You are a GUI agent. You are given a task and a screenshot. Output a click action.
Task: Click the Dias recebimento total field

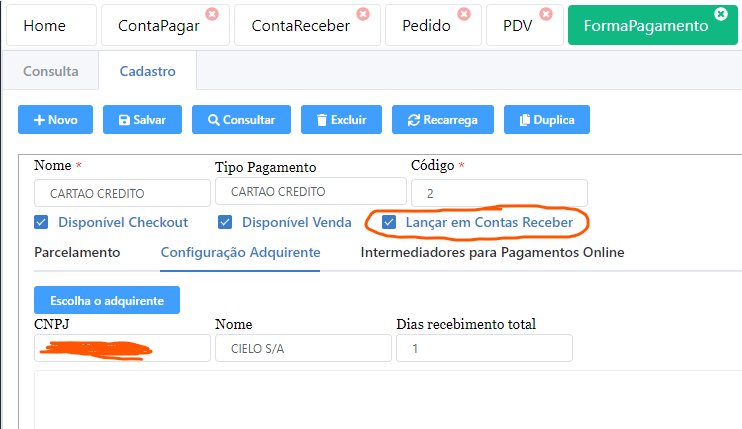[x=484, y=347]
